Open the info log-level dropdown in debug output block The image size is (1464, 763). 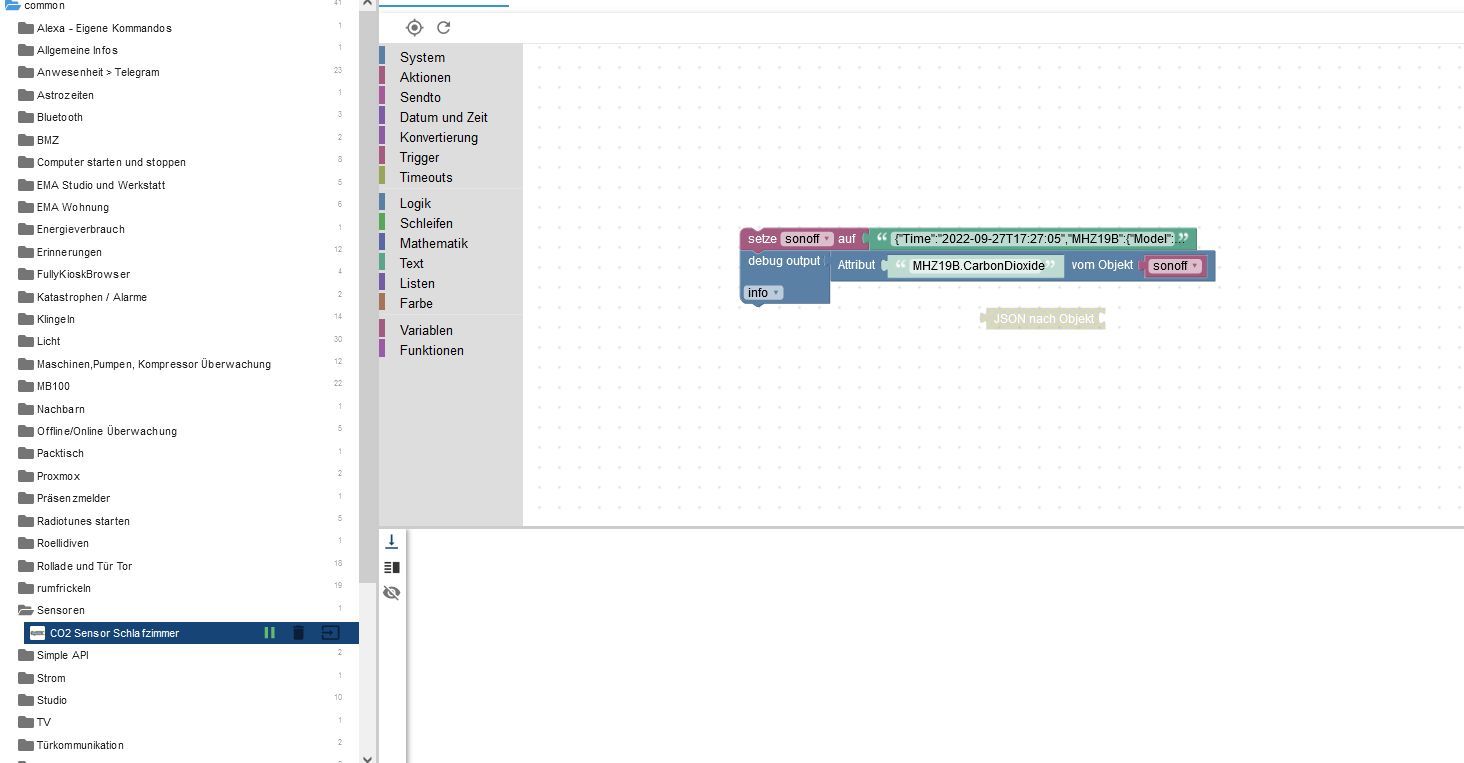click(763, 293)
